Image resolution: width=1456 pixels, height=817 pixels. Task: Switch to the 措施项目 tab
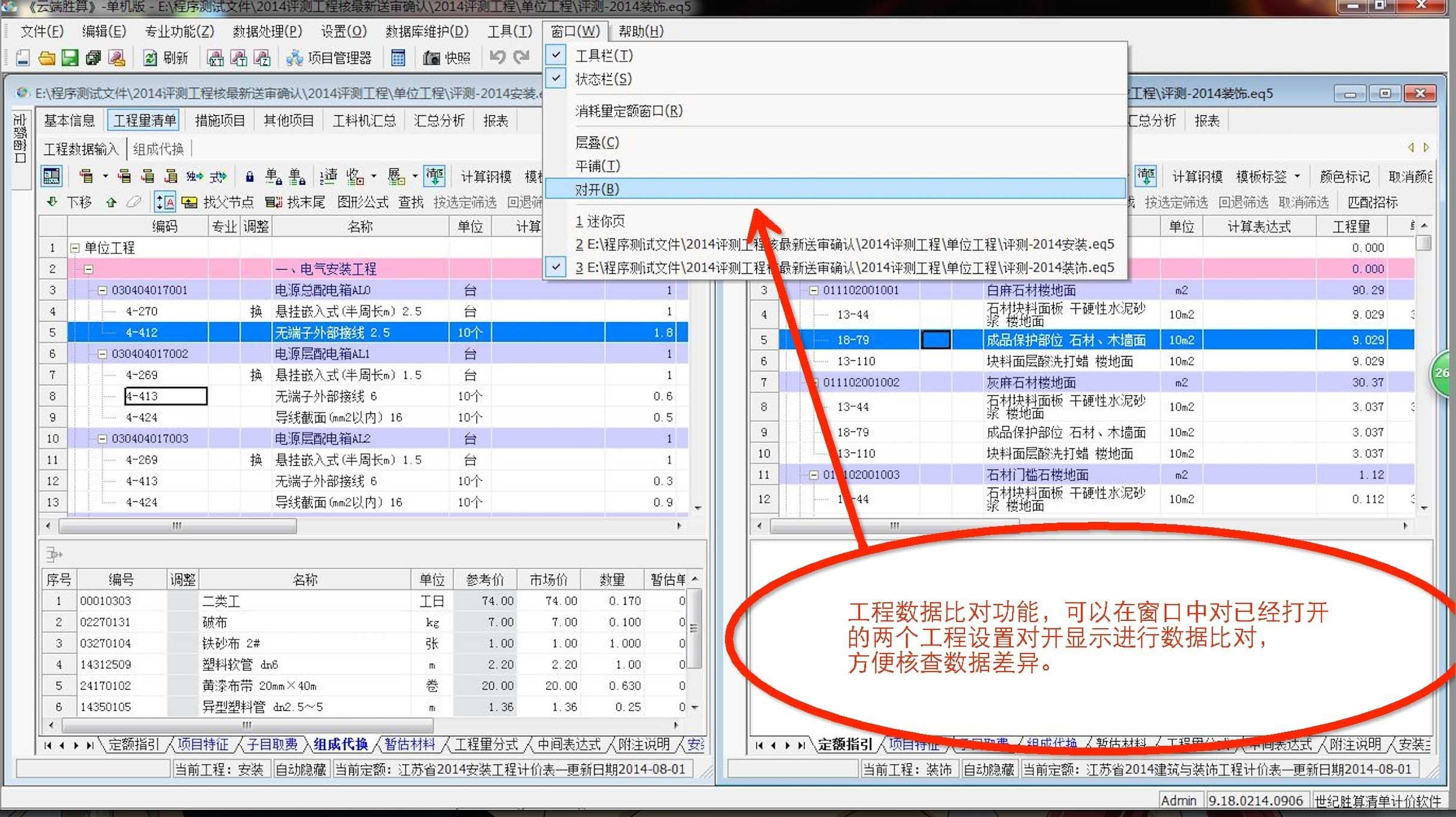pyautogui.click(x=220, y=121)
